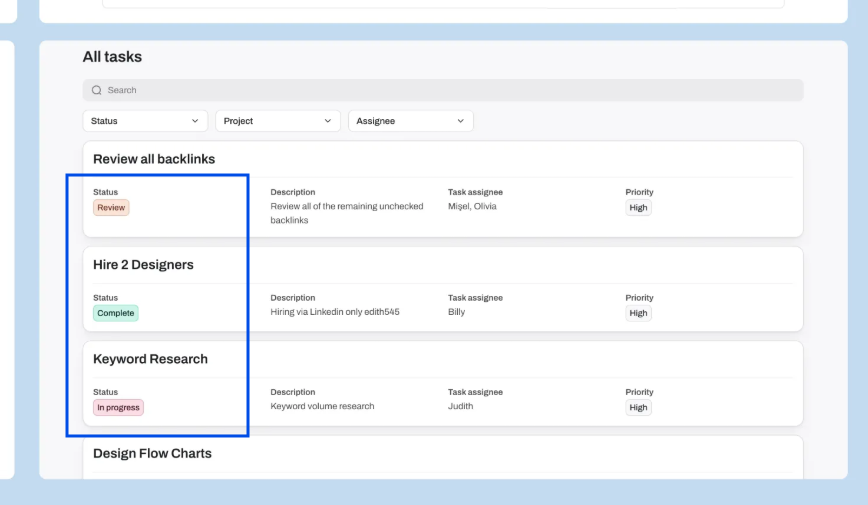The image size is (868, 505).
Task: Click the search magnifier icon
Action: point(96,90)
